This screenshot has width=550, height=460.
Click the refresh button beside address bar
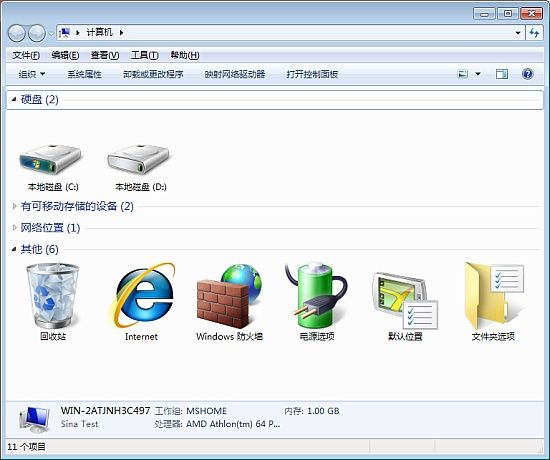click(x=535, y=33)
